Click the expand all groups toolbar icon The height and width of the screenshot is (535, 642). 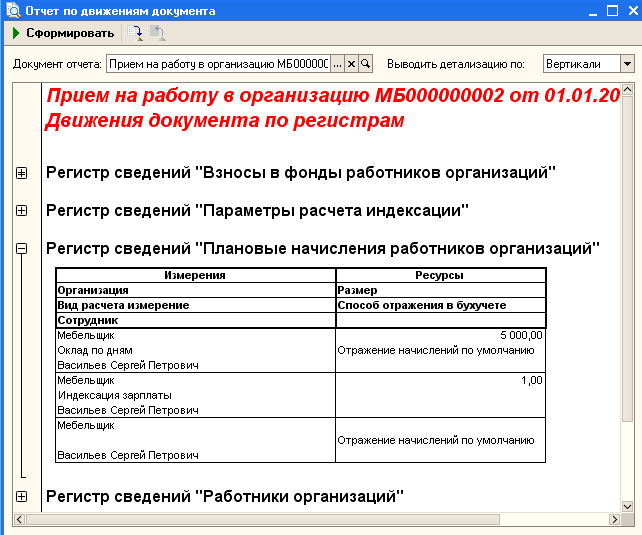(135, 33)
